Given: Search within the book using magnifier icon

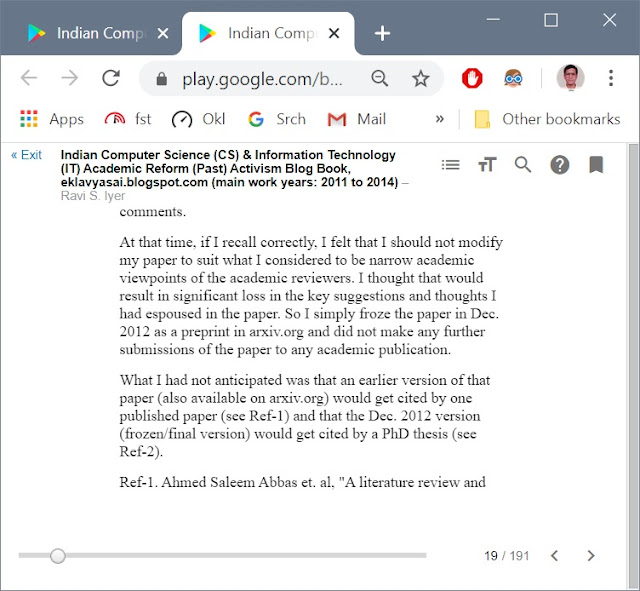Looking at the screenshot, I should tap(523, 165).
